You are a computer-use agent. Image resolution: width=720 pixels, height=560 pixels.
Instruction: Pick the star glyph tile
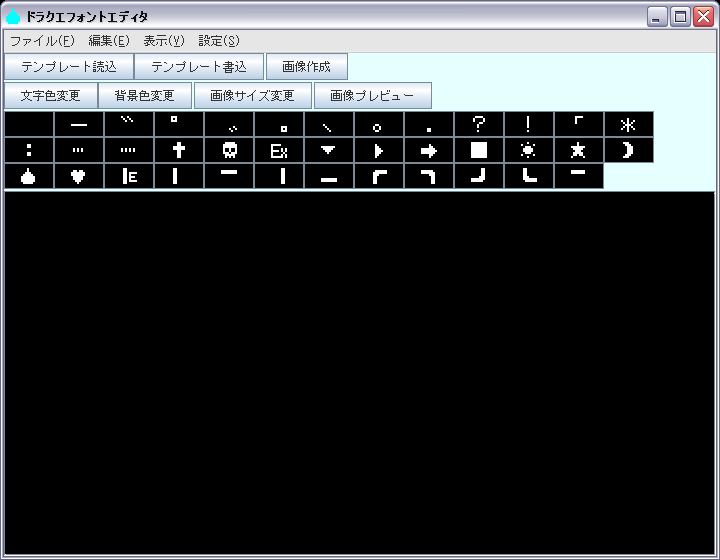pos(579,150)
